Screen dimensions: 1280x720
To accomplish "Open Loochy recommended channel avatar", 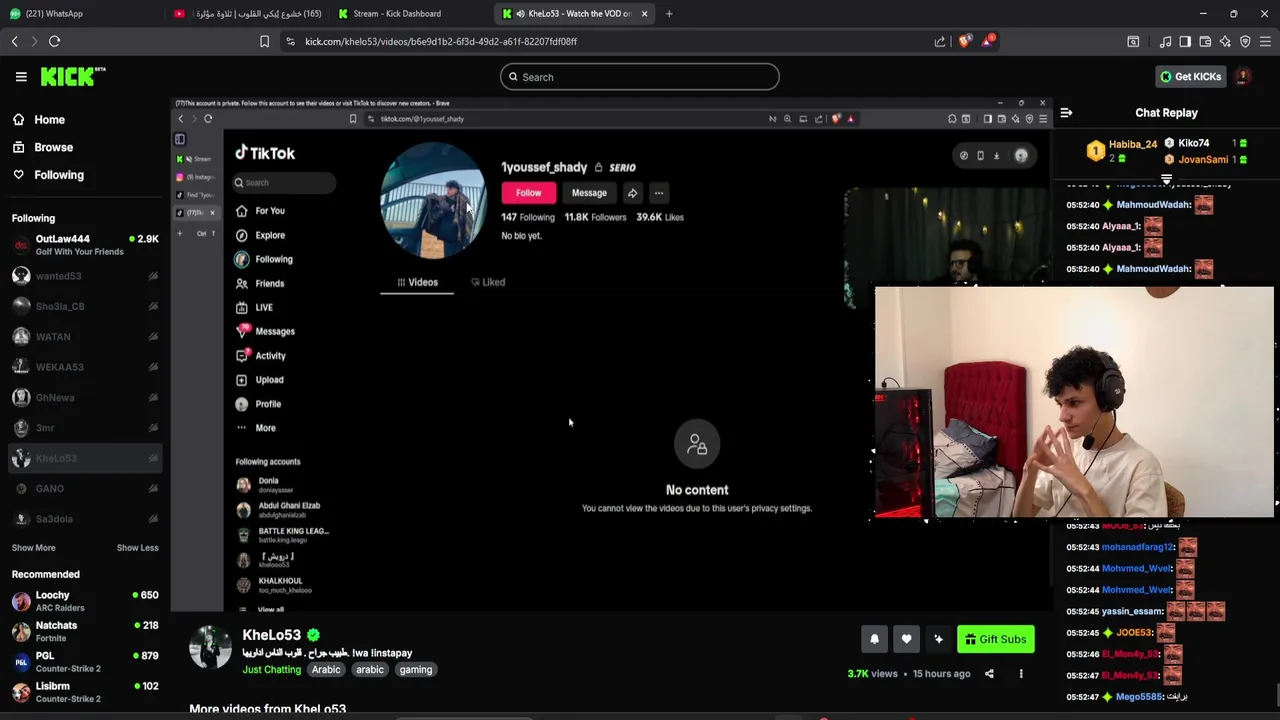I will [x=21, y=601].
